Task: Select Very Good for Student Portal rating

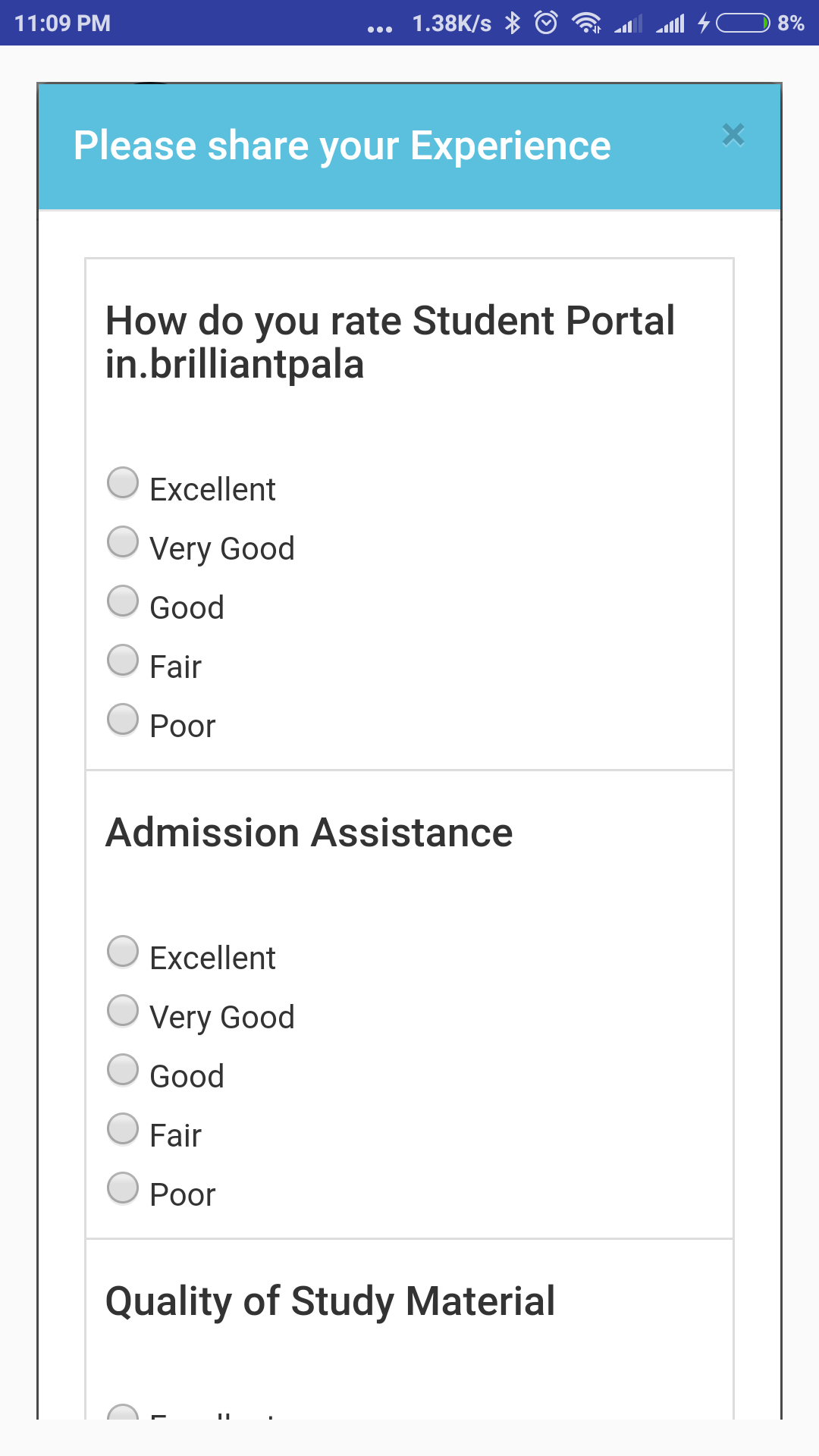Action: pyautogui.click(x=123, y=542)
